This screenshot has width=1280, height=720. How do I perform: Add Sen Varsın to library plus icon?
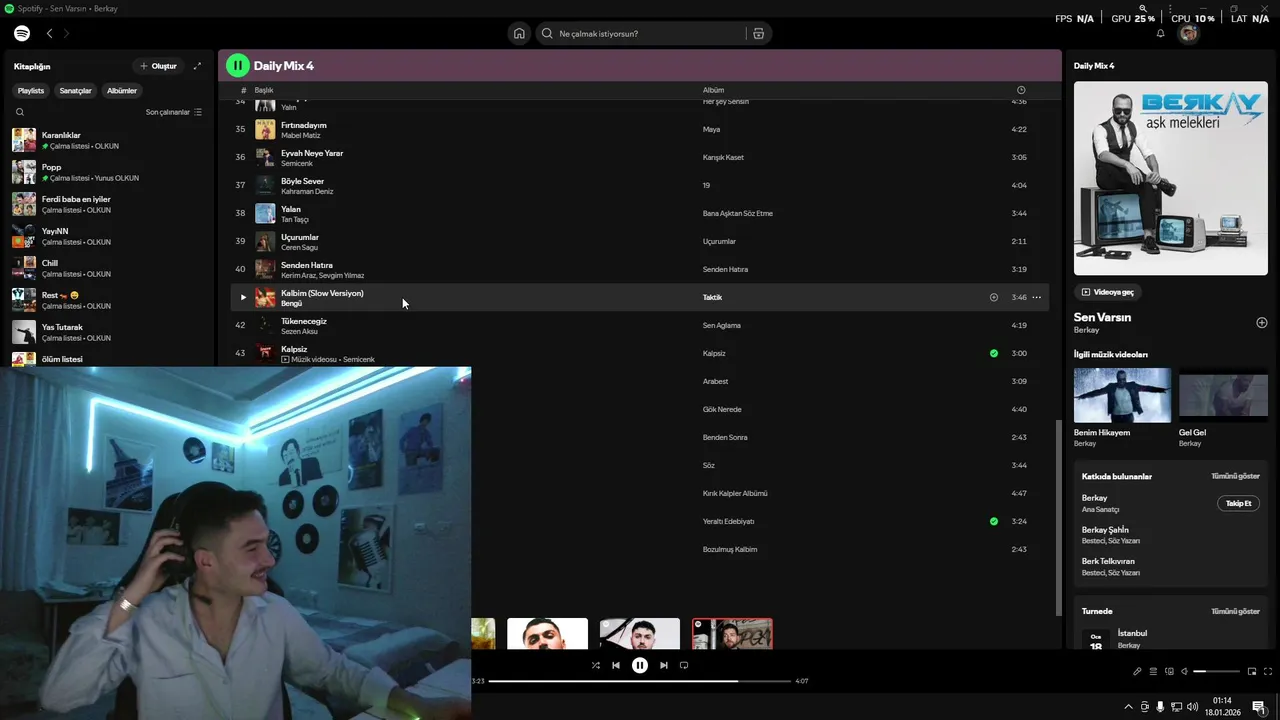click(1261, 322)
